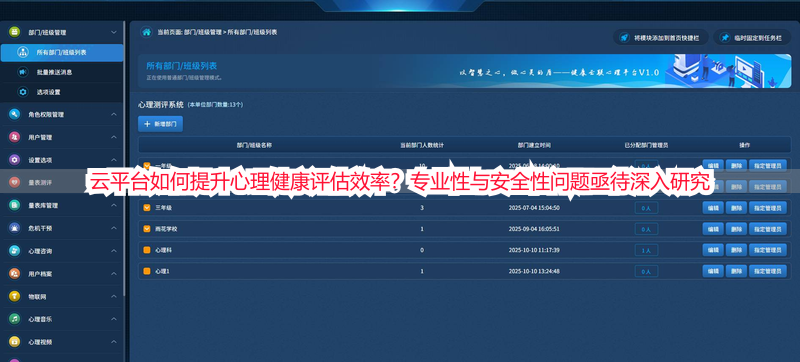Toggle the orange box beside 雨花学校

point(146,229)
